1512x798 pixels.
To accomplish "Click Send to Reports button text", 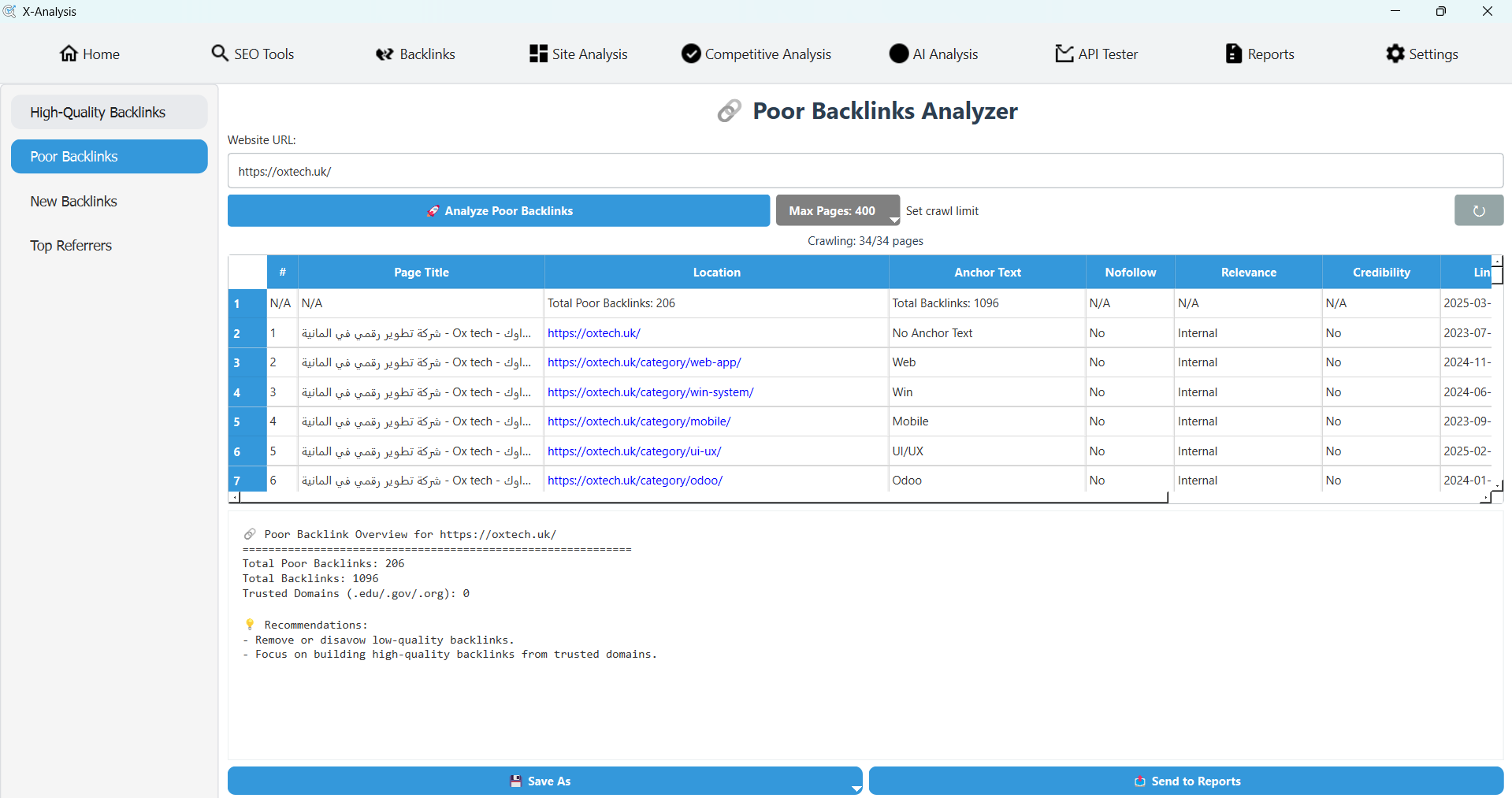I will pos(1196,781).
